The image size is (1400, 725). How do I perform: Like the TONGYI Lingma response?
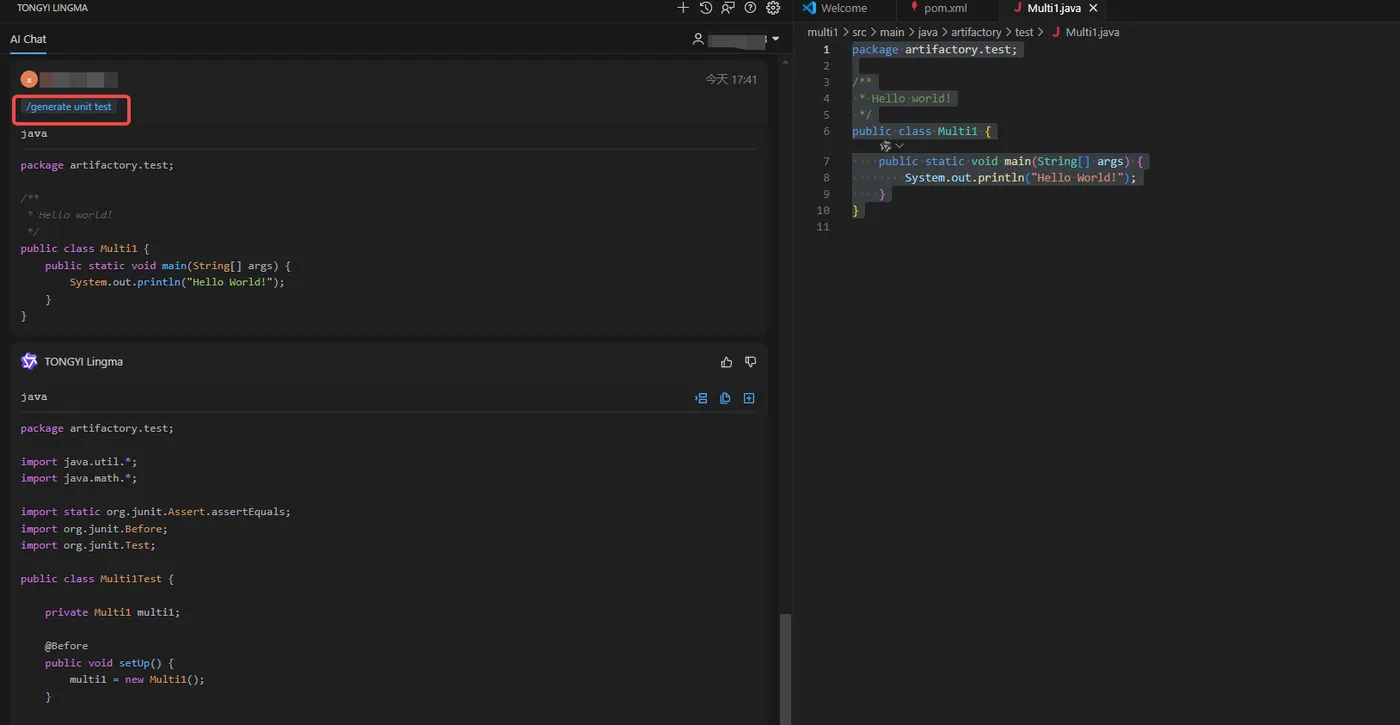point(726,362)
